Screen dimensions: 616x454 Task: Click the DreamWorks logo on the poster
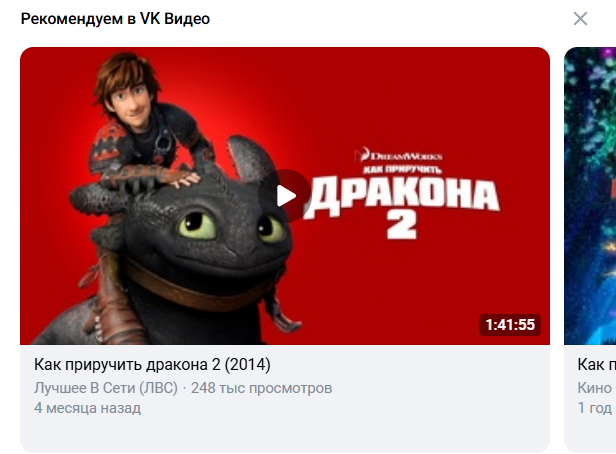399,156
